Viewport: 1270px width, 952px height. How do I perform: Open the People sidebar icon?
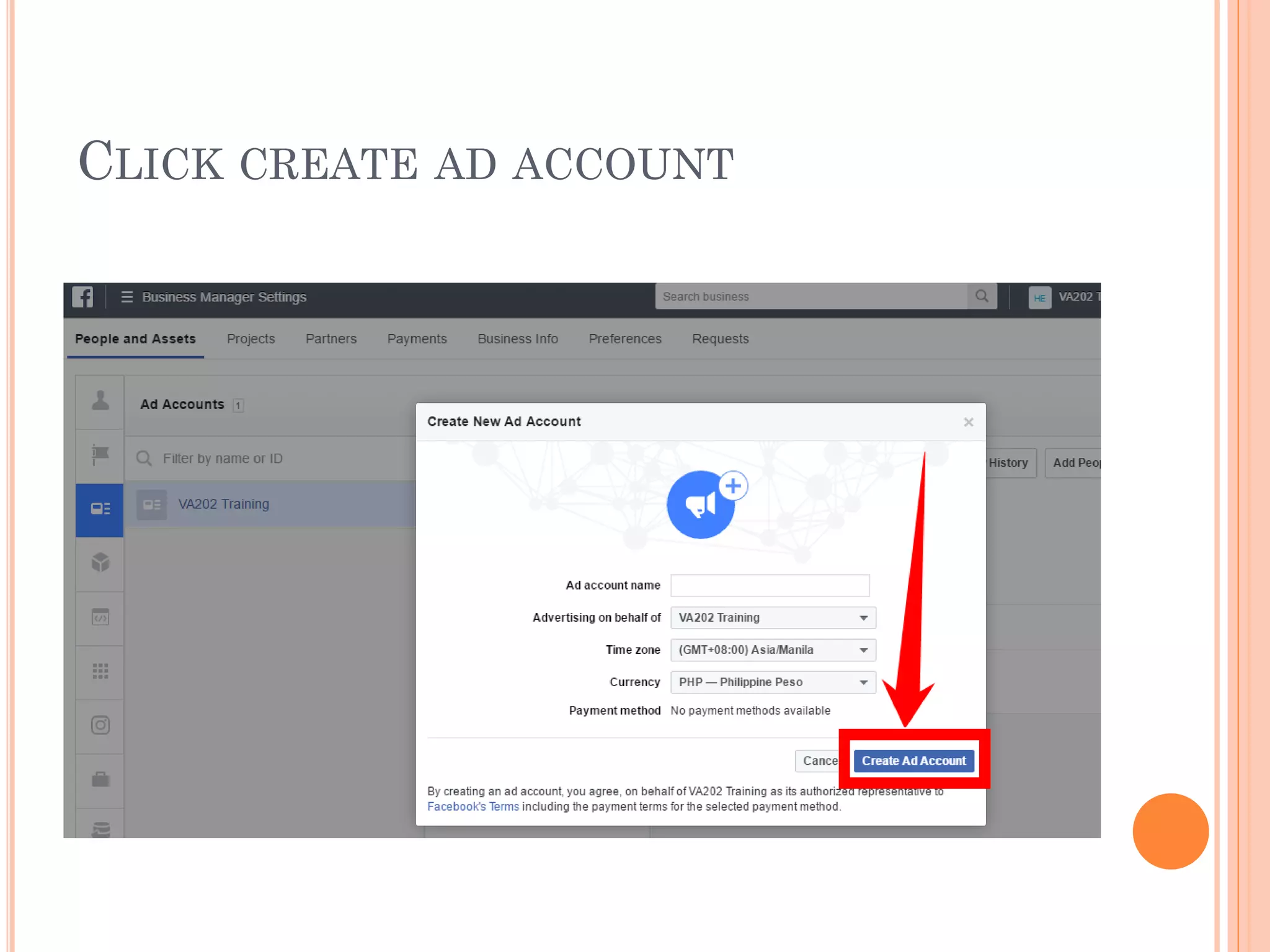coord(100,401)
